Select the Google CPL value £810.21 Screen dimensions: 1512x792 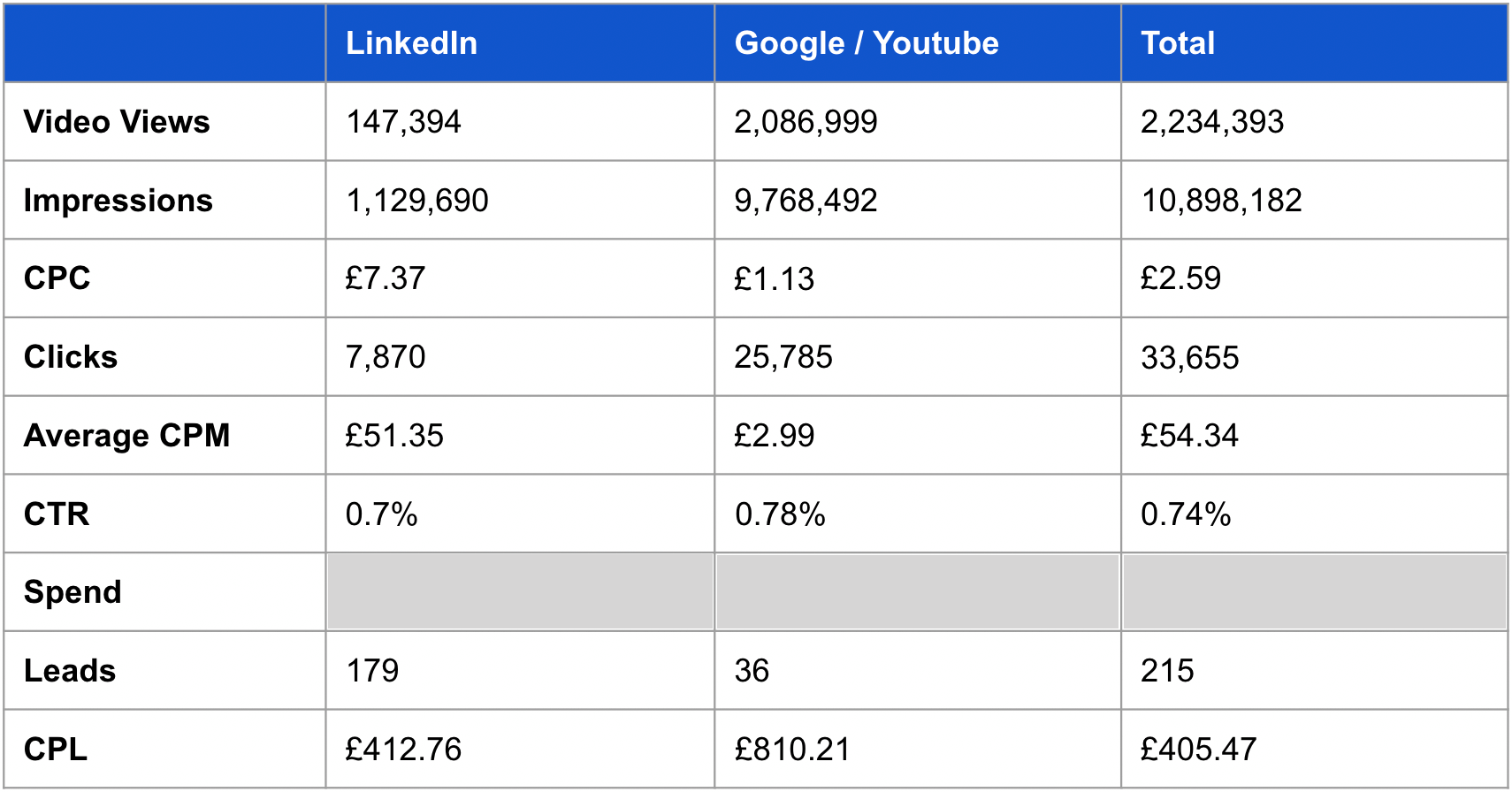[x=792, y=750]
